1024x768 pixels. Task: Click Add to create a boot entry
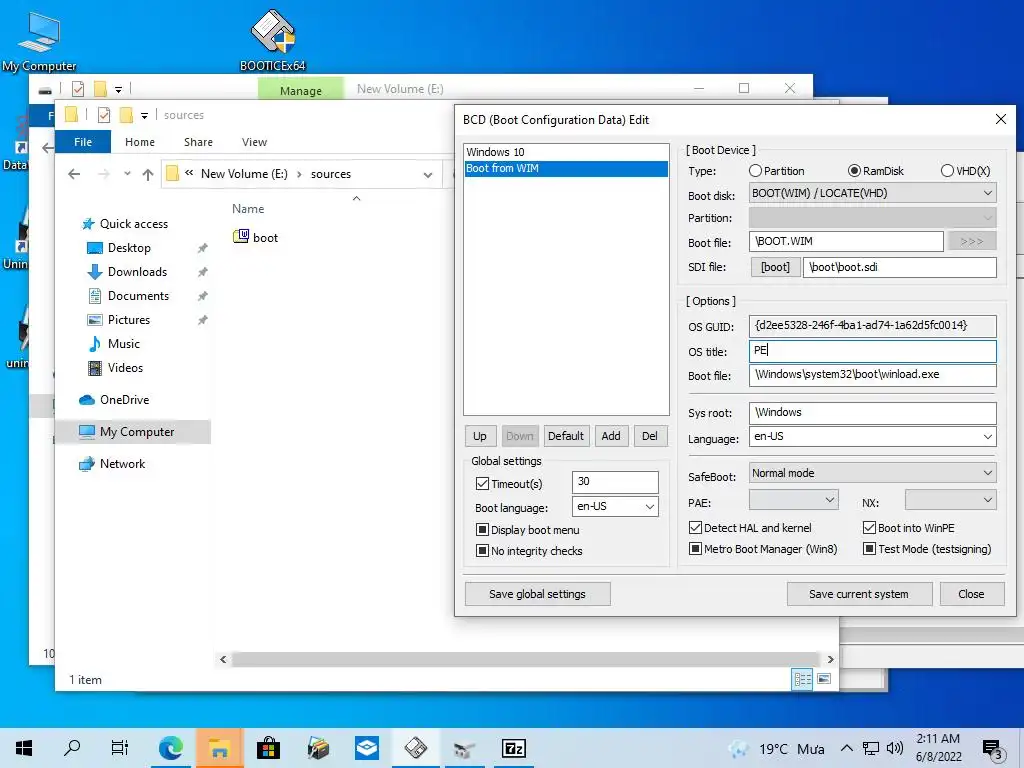point(611,436)
